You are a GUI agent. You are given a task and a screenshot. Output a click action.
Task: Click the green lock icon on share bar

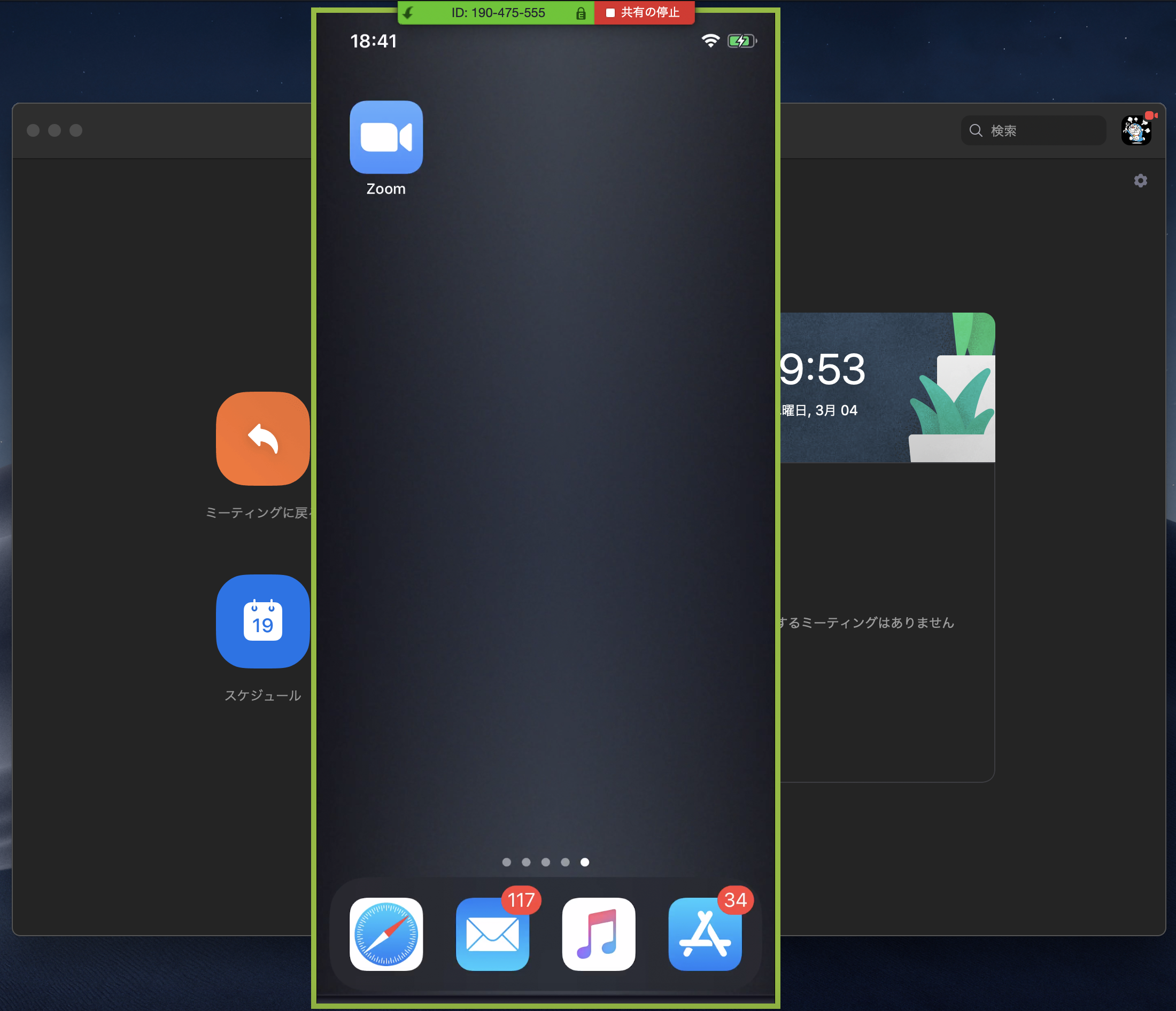click(581, 13)
